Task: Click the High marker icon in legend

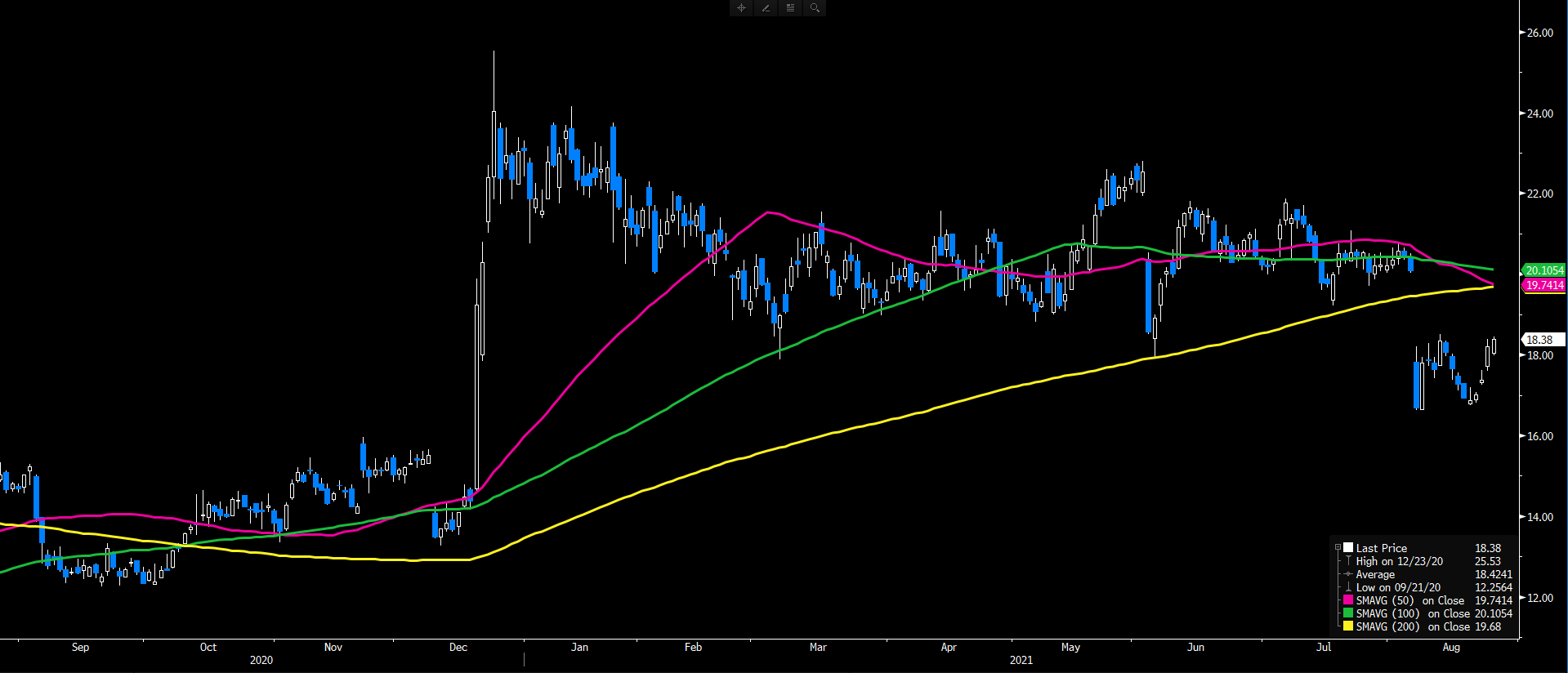Action: (1348, 561)
